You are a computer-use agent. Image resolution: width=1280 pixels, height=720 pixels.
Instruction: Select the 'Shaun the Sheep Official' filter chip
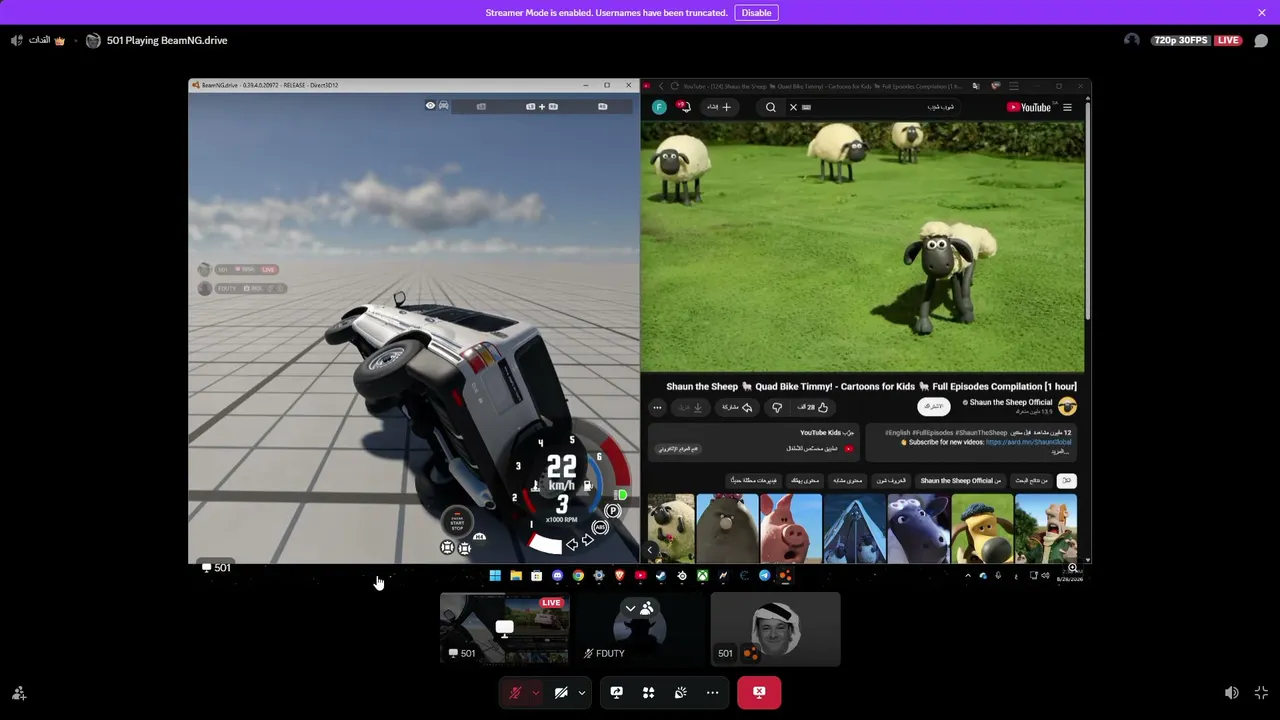coord(960,481)
